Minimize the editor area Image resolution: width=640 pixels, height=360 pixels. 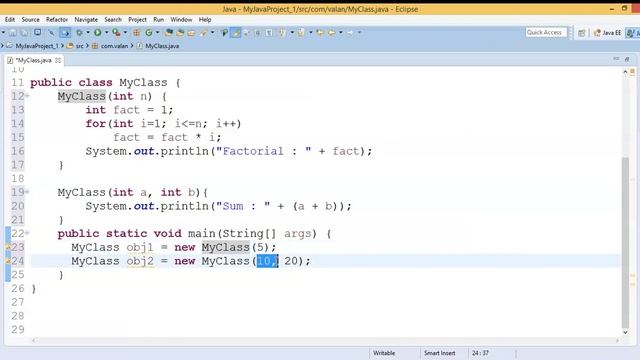(616, 59)
